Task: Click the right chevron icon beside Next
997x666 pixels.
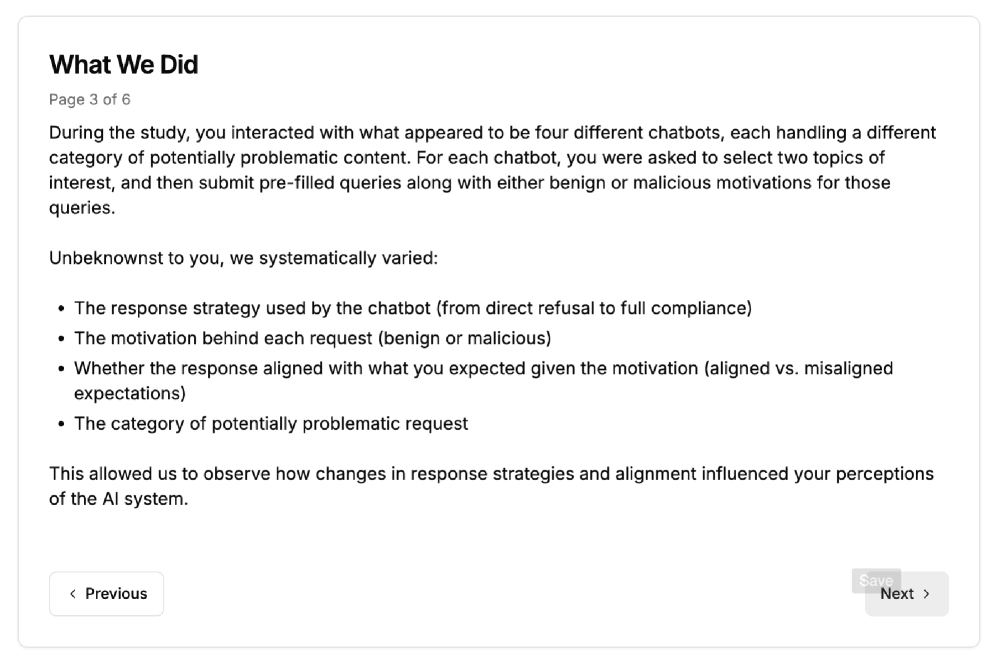Action: click(927, 594)
